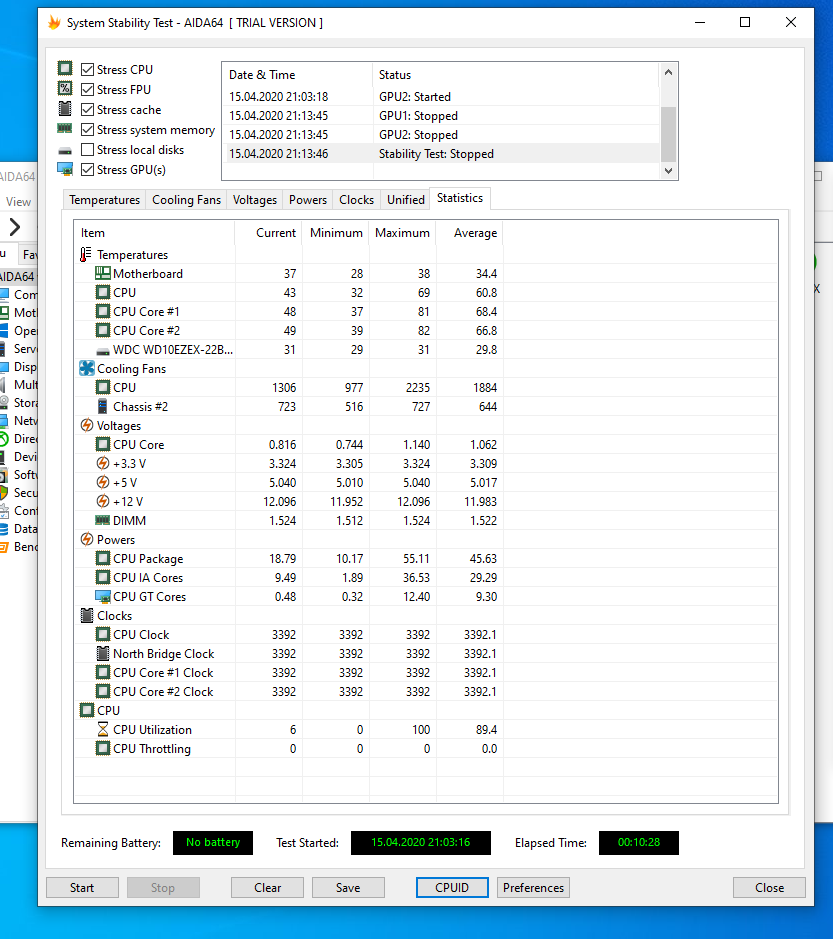
Task: Switch to the Temperatures tab
Action: click(x=104, y=199)
